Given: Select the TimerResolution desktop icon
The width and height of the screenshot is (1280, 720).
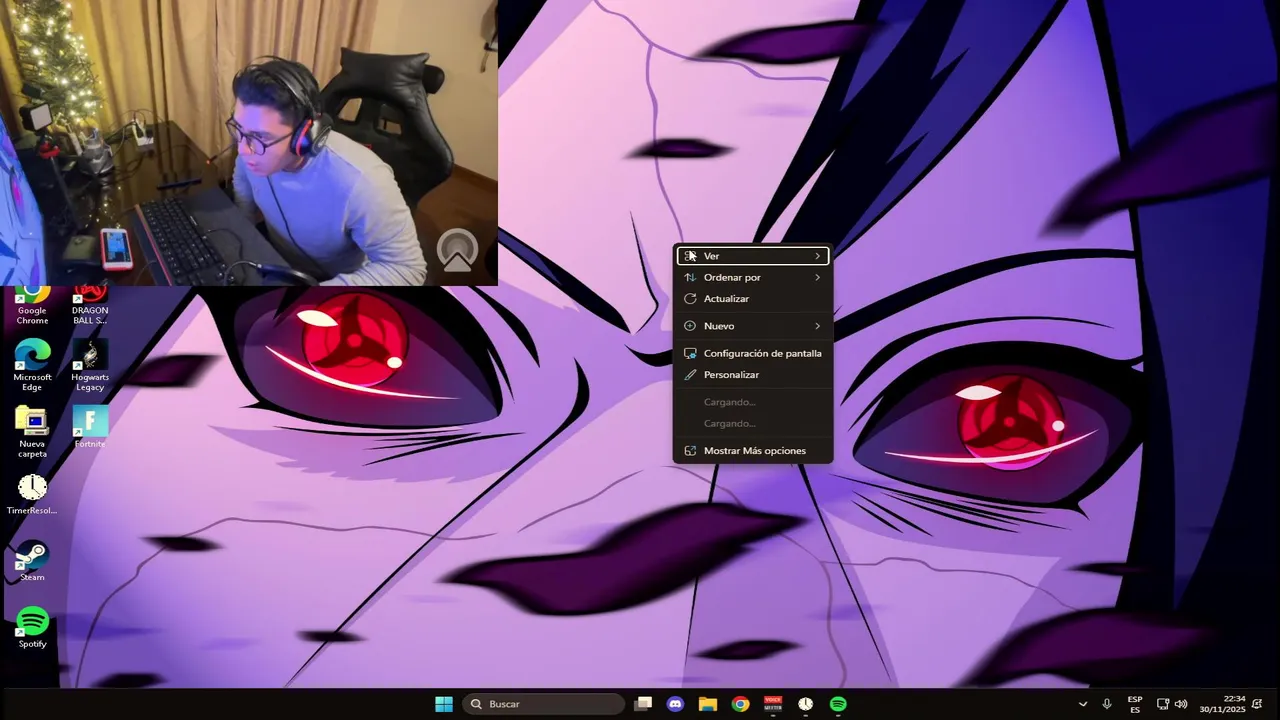Looking at the screenshot, I should (32, 494).
